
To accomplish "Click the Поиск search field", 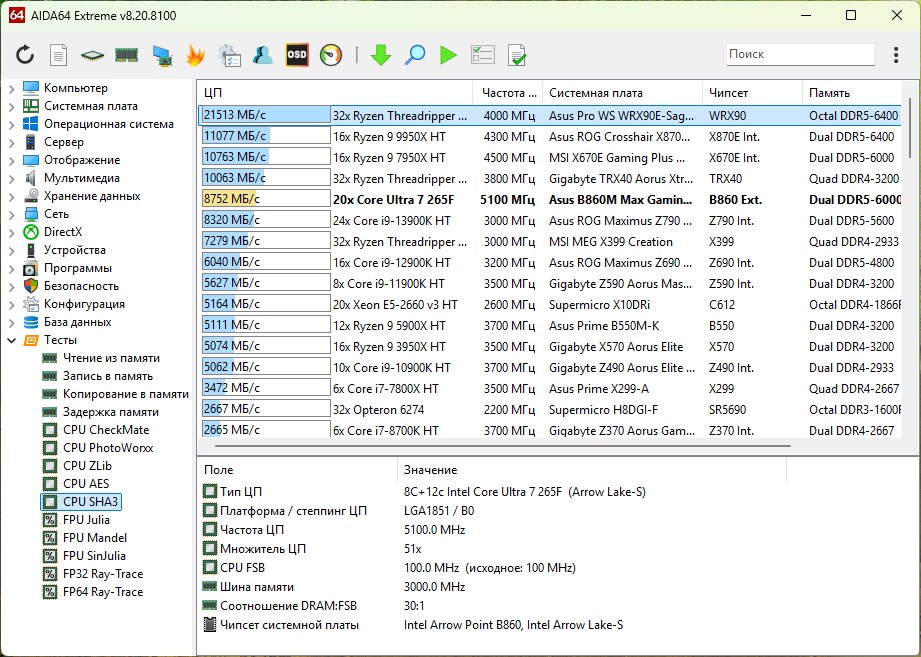I will coord(799,54).
